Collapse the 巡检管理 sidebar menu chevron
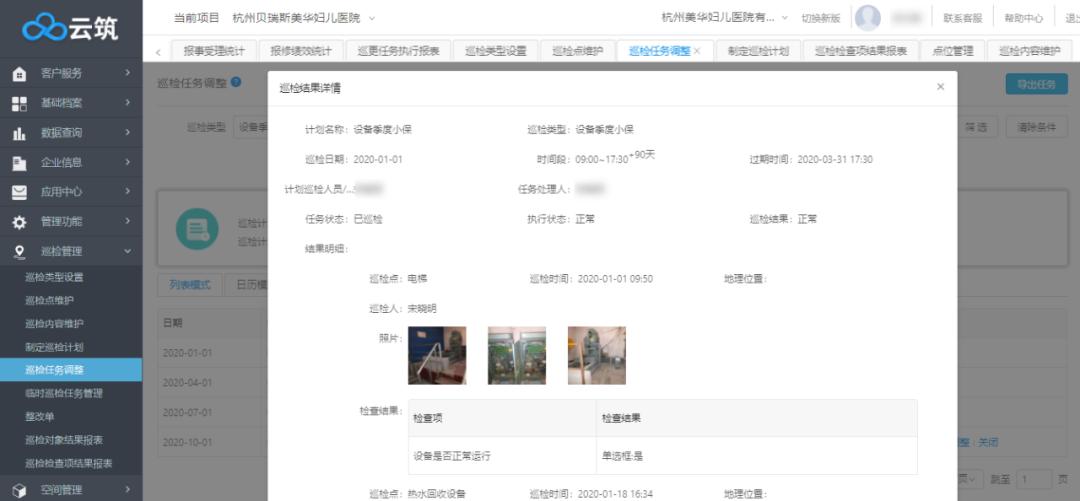The width and height of the screenshot is (1080, 501). tap(127, 252)
